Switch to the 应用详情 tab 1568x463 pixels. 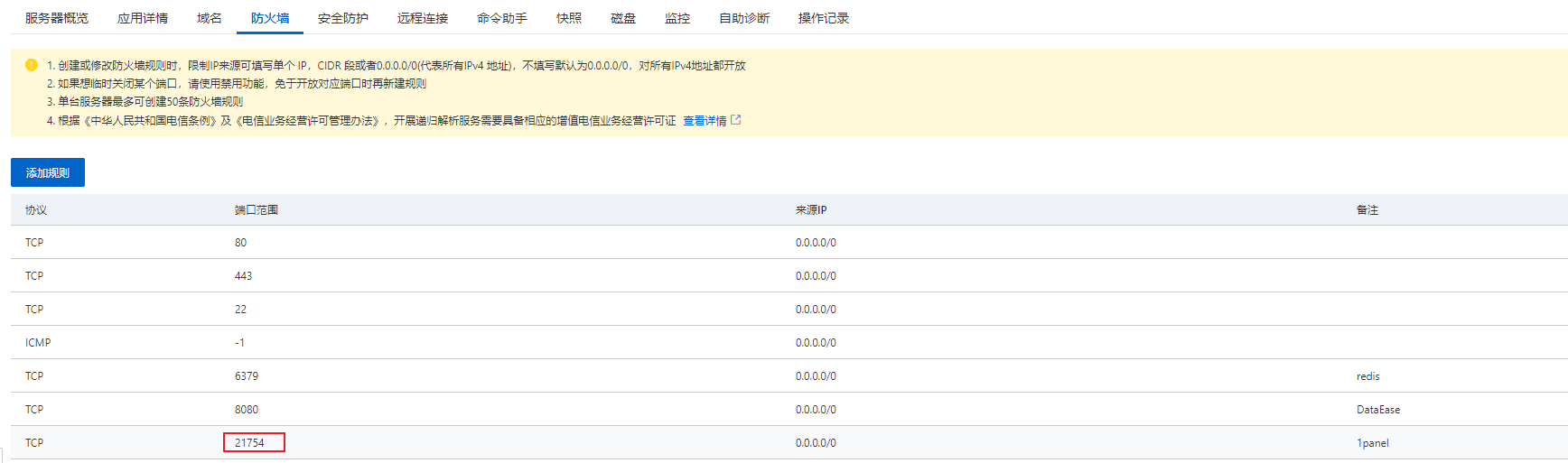(143, 18)
